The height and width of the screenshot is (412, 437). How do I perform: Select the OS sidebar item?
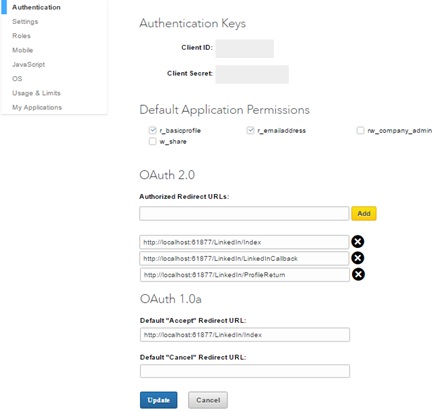17,79
